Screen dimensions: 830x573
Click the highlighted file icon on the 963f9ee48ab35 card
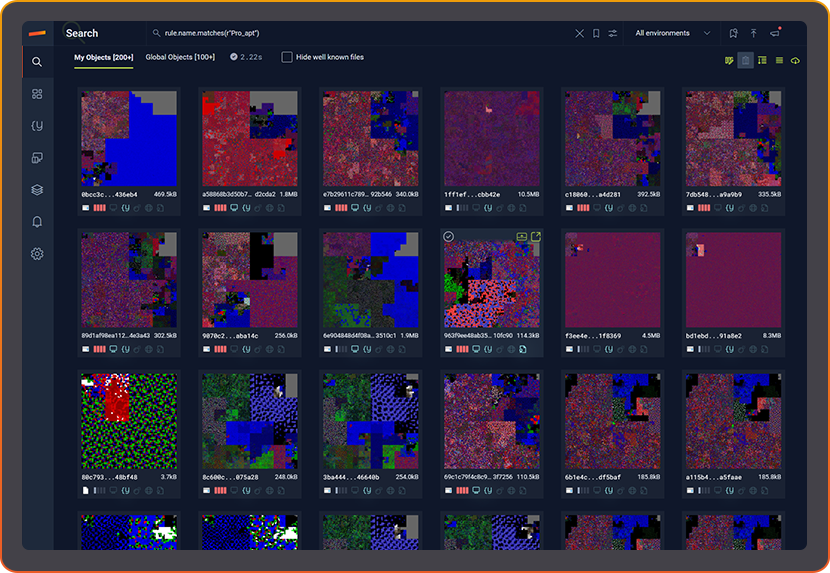[522, 349]
